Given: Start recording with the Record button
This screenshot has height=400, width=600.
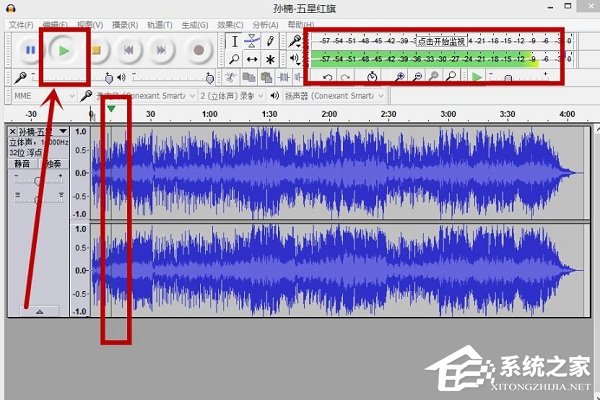Looking at the screenshot, I should 198,50.
